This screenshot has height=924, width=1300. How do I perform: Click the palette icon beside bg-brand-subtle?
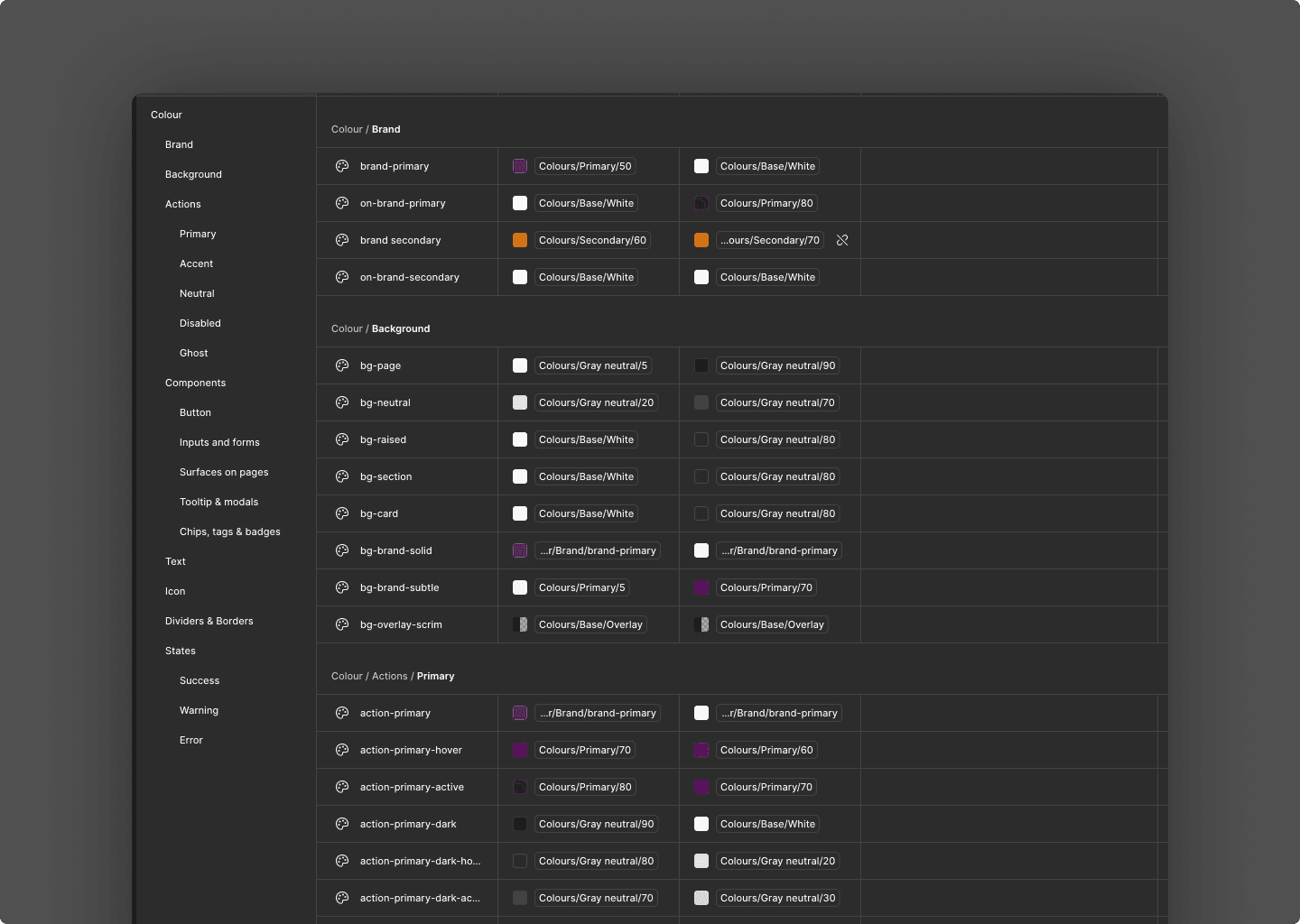tap(342, 587)
